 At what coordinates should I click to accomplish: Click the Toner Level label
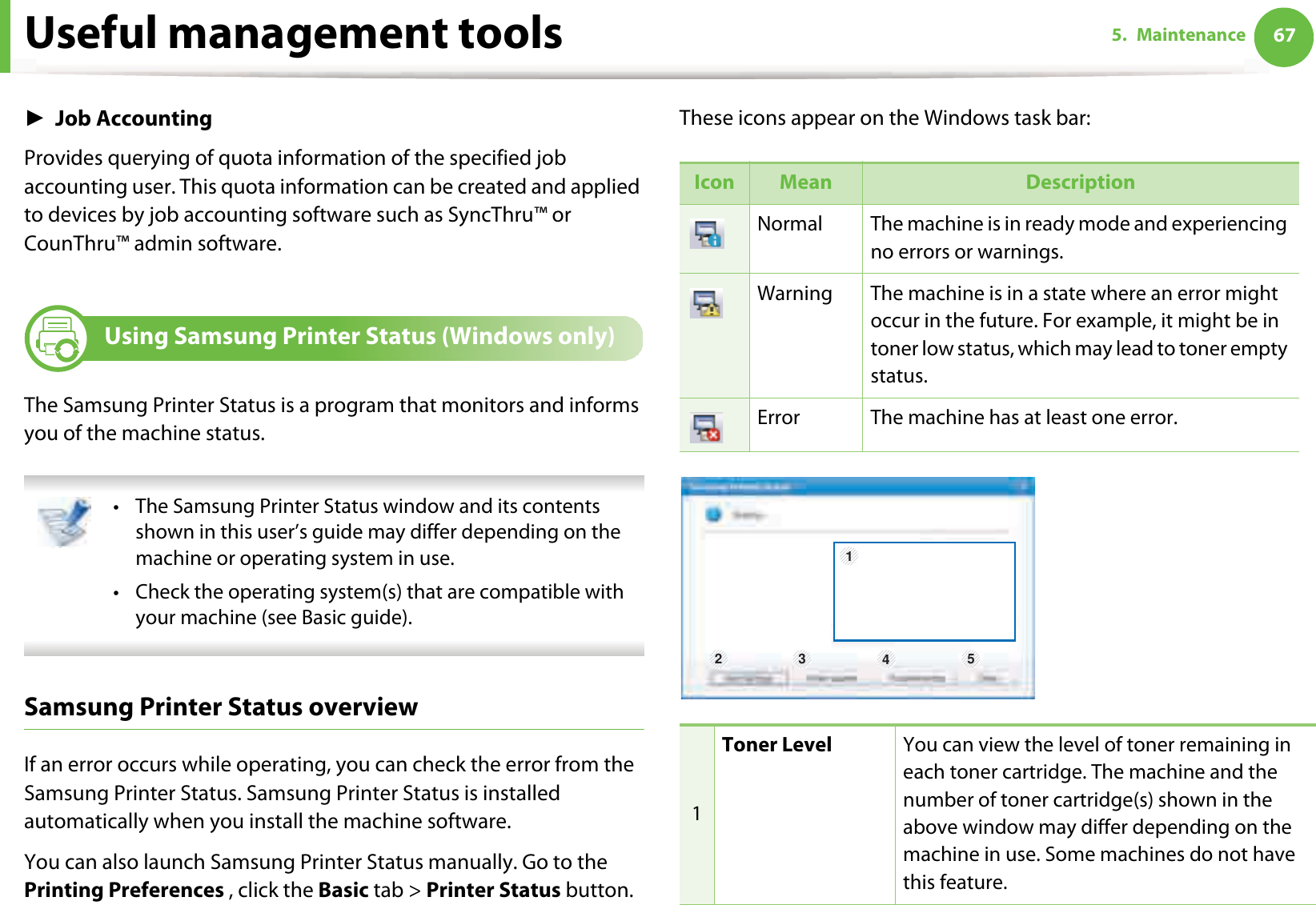776,745
